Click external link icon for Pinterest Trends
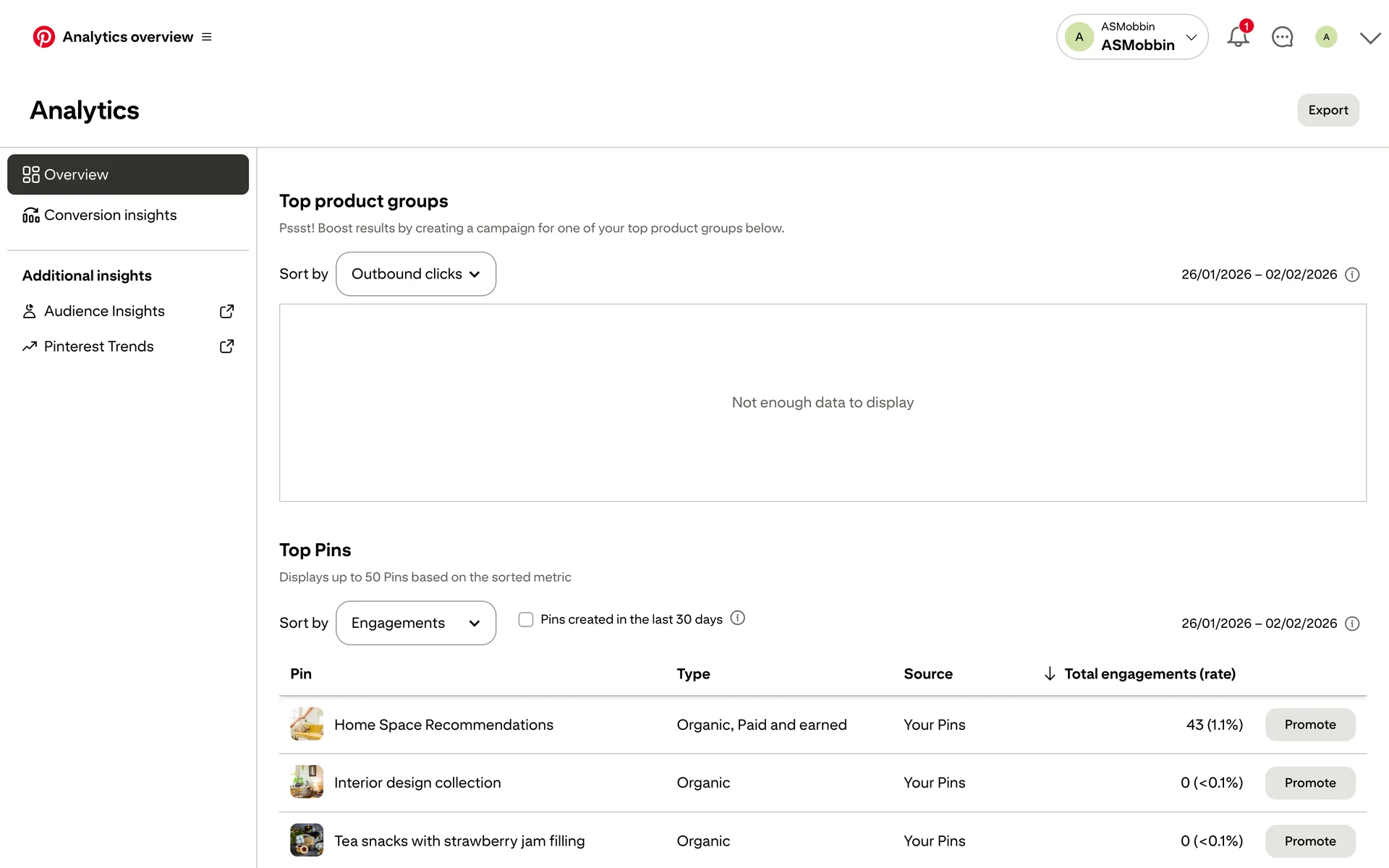The width and height of the screenshot is (1389, 868). click(x=226, y=346)
